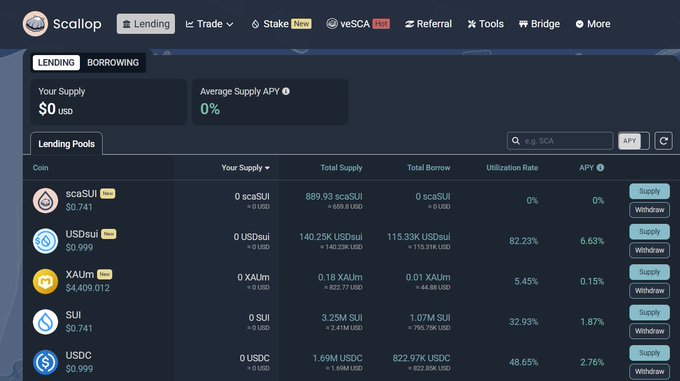This screenshot has width=680, height=381.
Task: Click the Average Supply APY info icon
Action: pyautogui.click(x=286, y=91)
